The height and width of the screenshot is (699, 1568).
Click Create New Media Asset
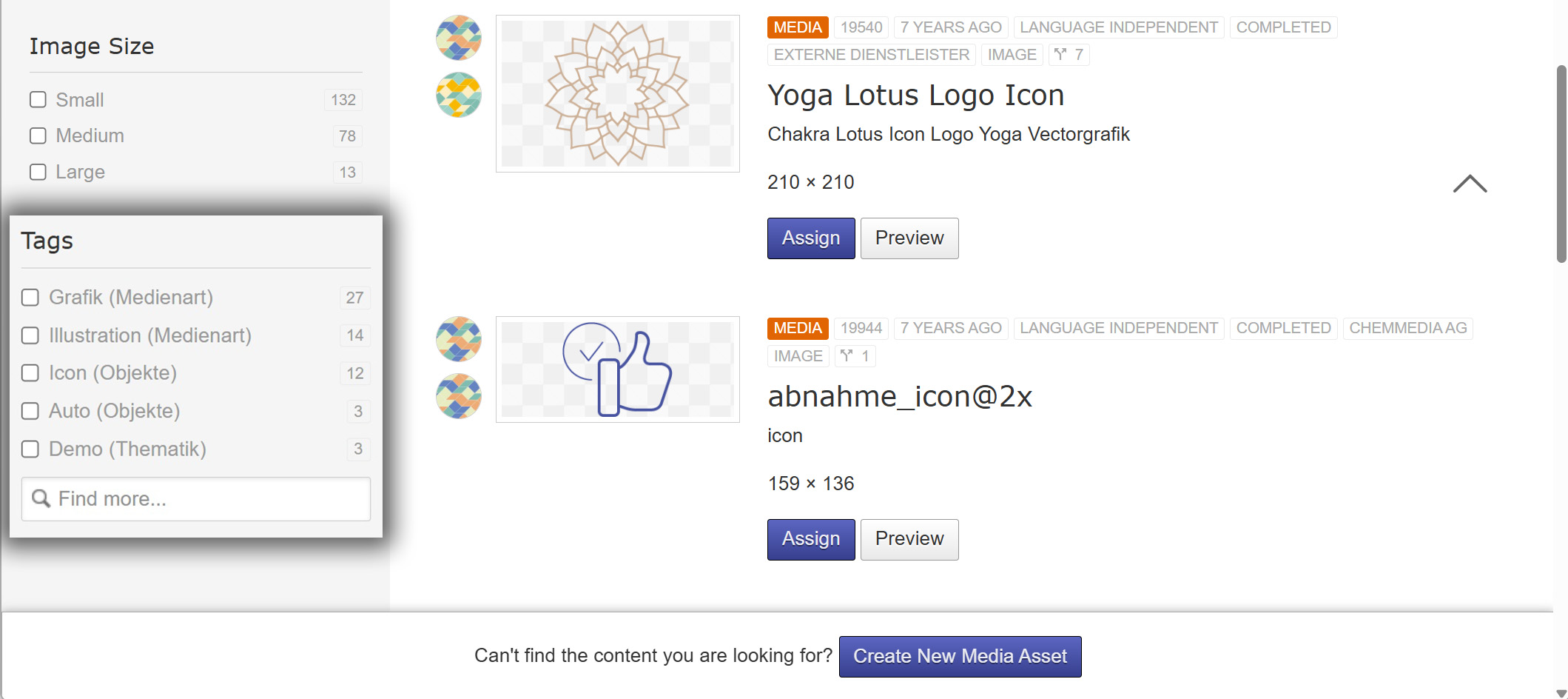959,656
